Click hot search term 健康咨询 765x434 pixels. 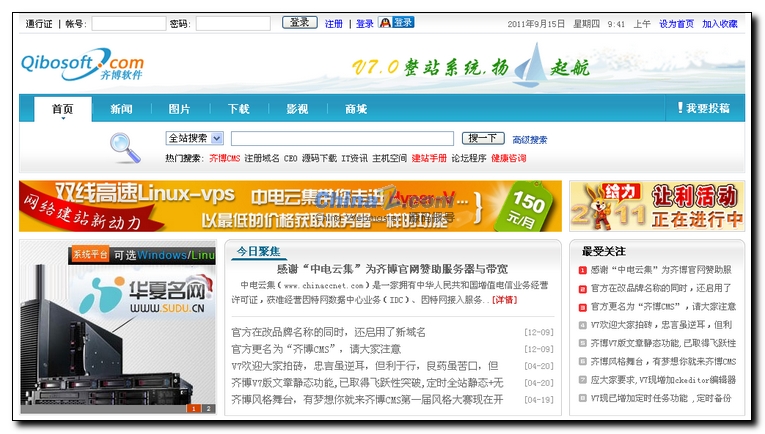point(508,158)
